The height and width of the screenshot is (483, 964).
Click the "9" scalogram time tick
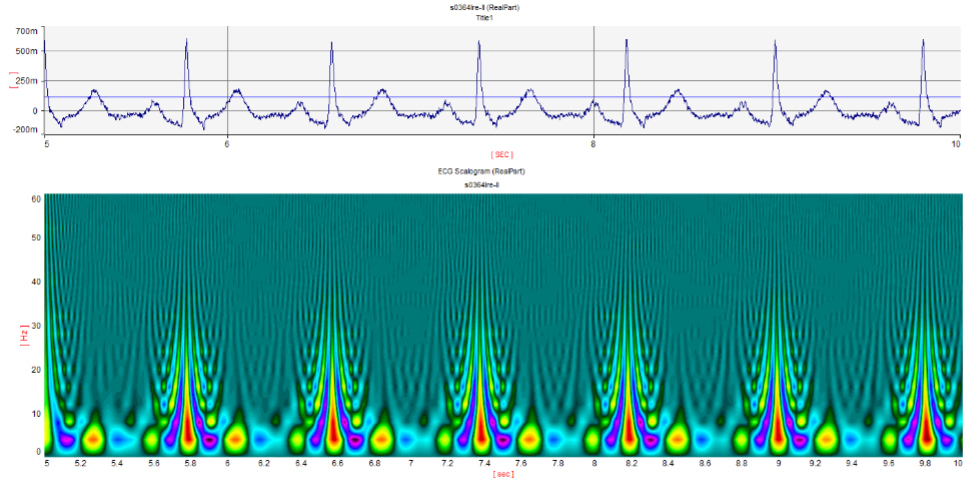coord(777,463)
